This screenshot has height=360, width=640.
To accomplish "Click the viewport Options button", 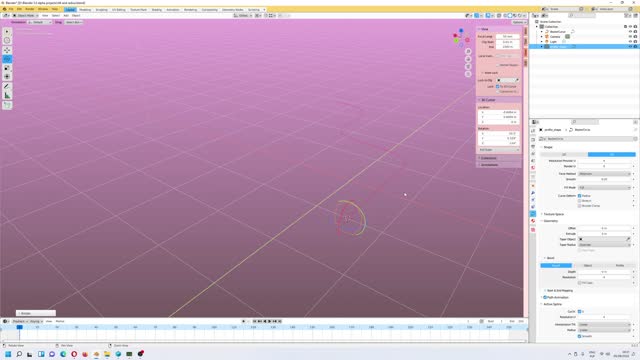I will [518, 22].
